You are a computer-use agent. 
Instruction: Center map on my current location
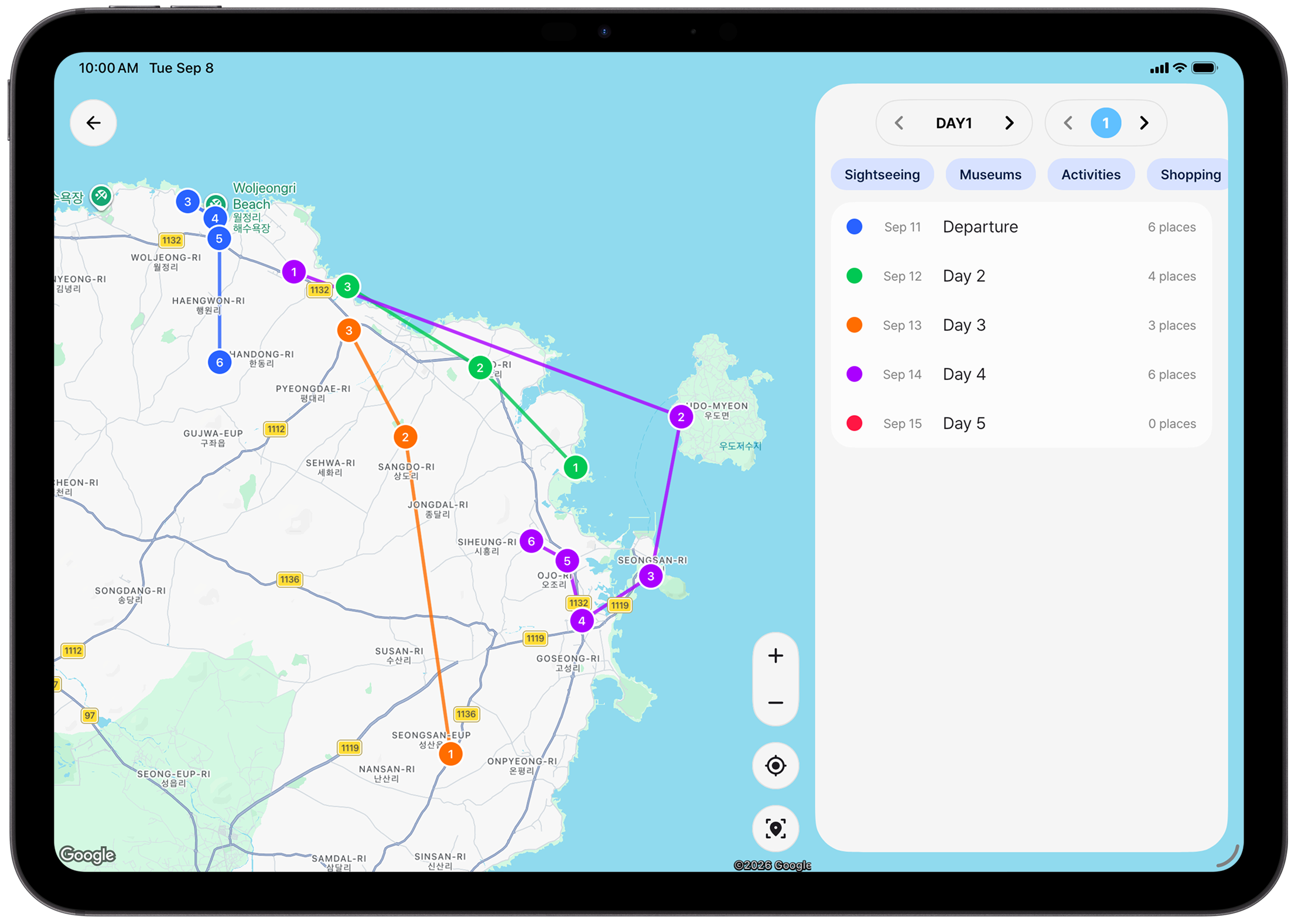(x=775, y=765)
